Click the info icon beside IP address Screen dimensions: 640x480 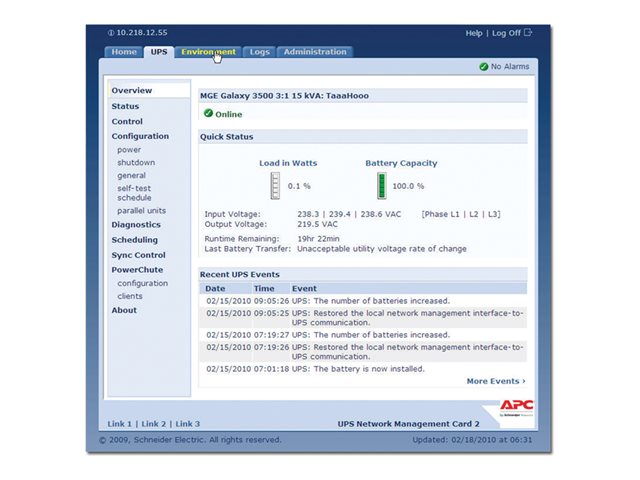click(x=111, y=33)
